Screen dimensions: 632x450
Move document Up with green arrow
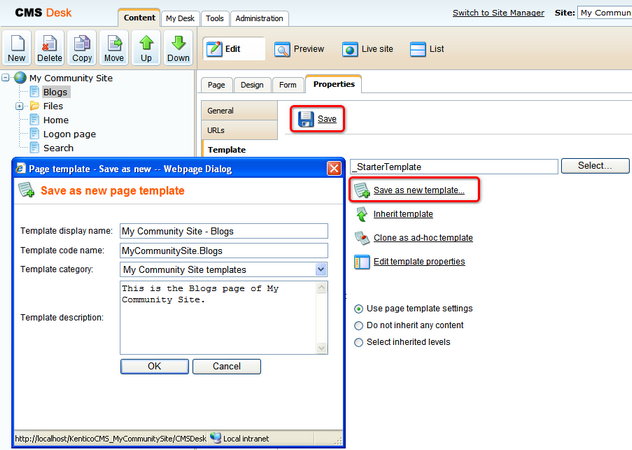coord(146,47)
